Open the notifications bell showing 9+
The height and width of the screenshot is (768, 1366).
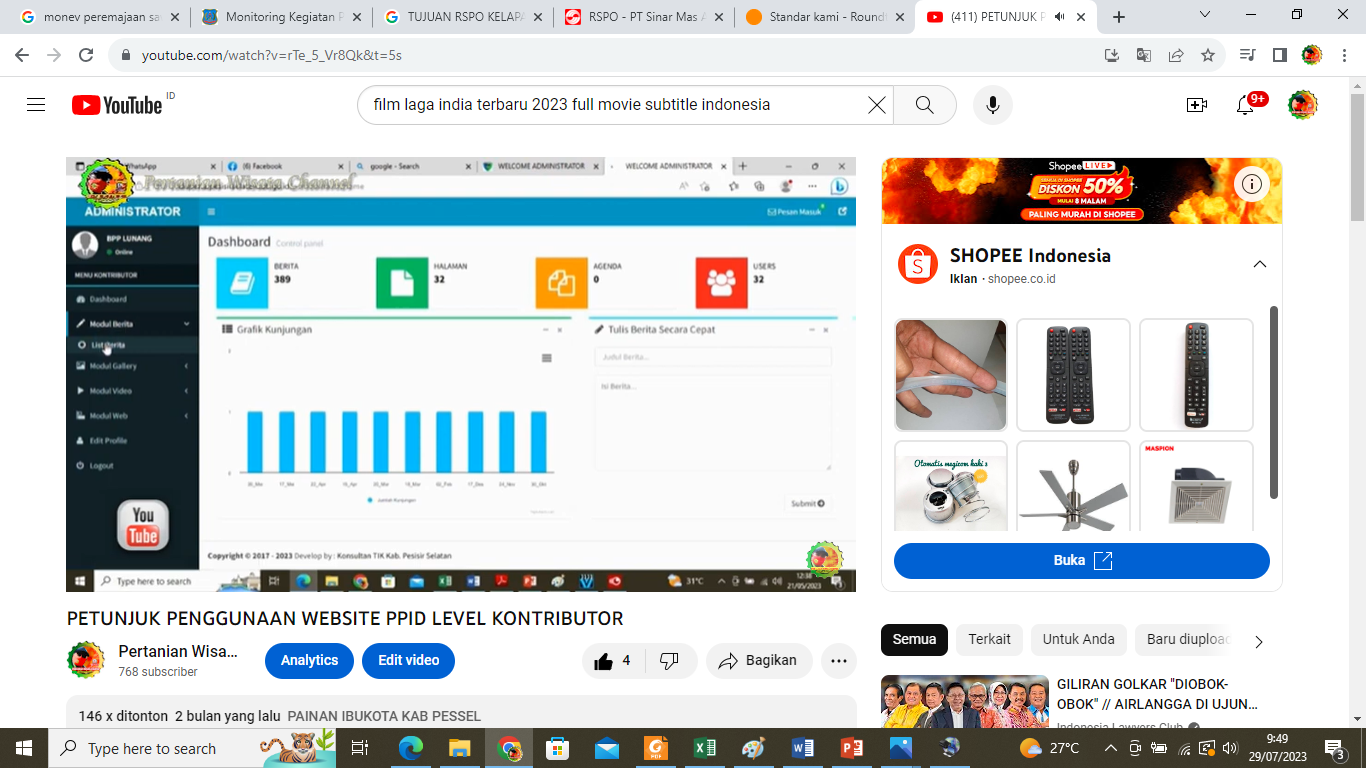click(x=1246, y=104)
